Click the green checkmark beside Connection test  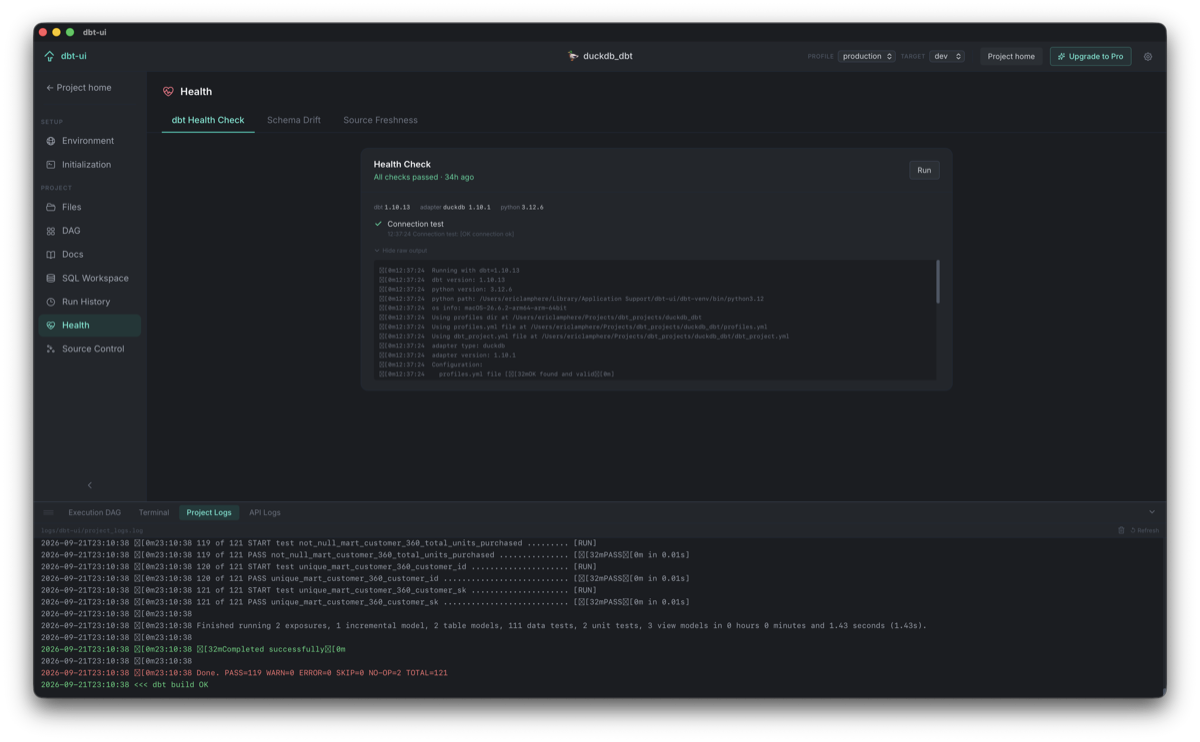tap(378, 224)
